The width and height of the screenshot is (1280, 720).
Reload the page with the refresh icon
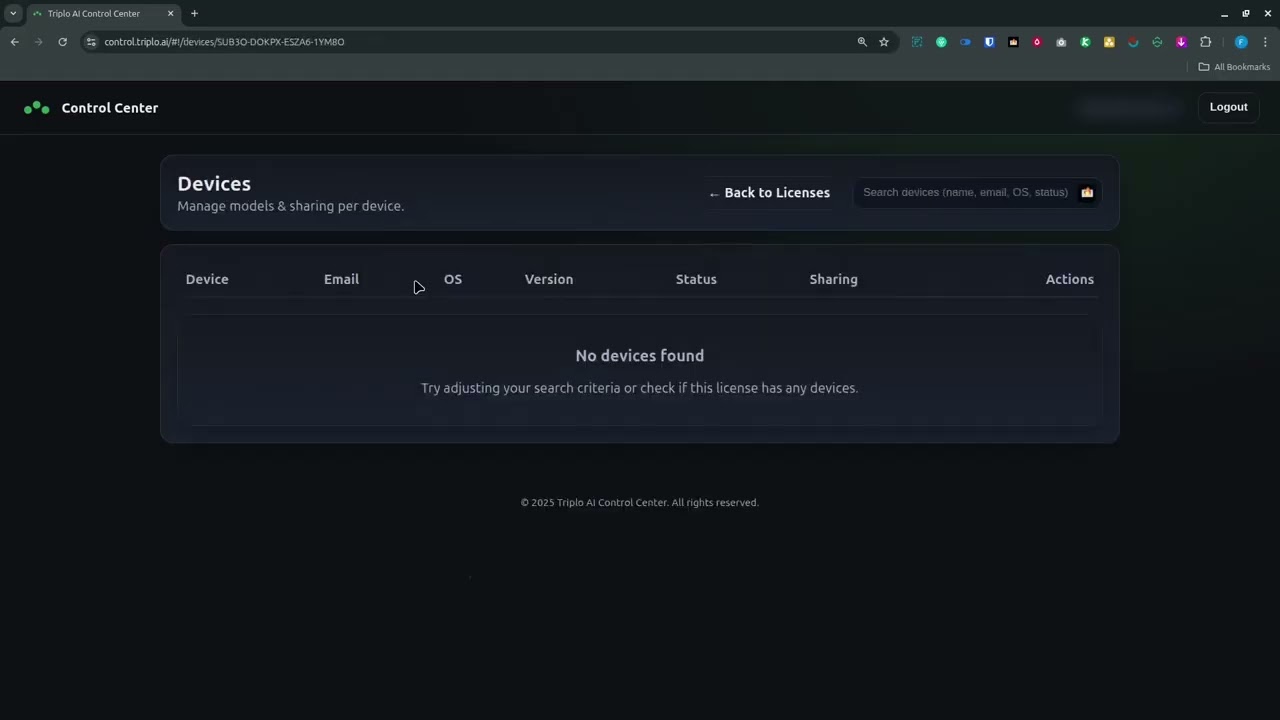(62, 42)
